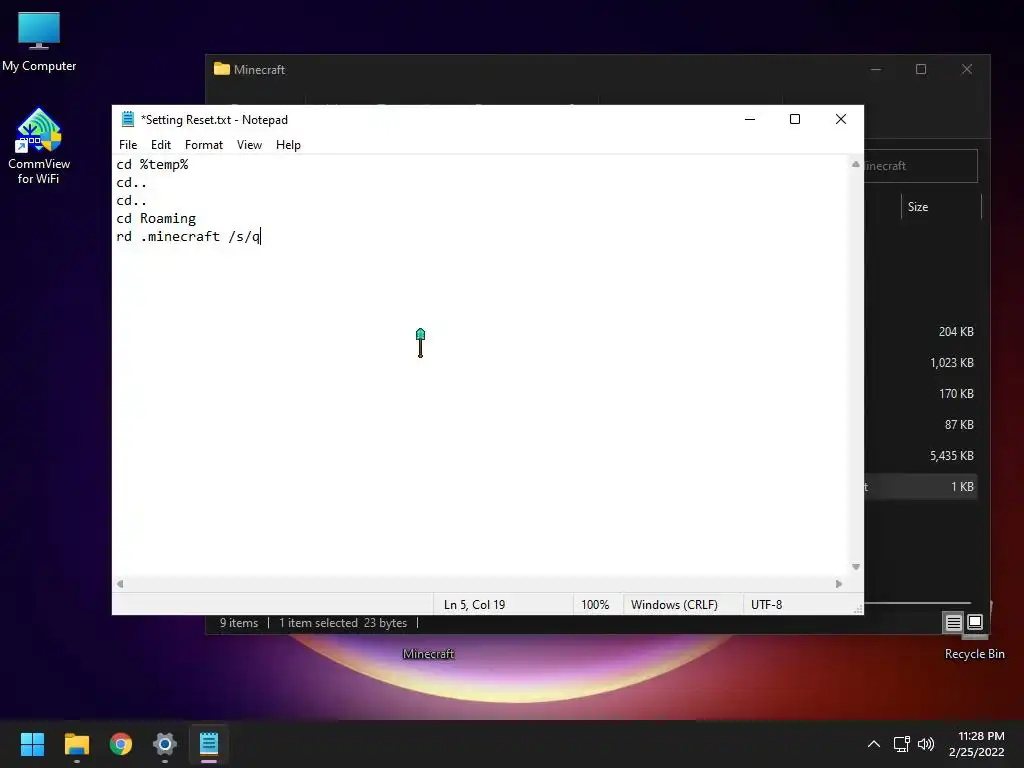Open the File menu in Notepad
Viewport: 1024px width, 768px height.
coord(128,145)
